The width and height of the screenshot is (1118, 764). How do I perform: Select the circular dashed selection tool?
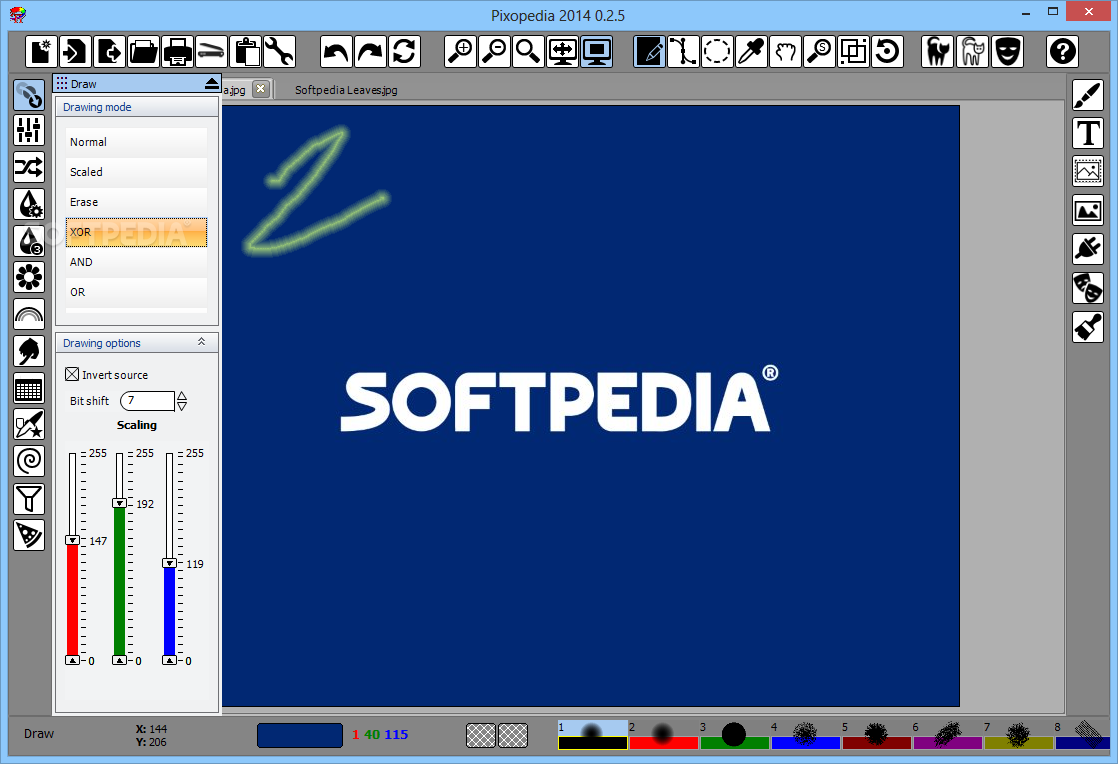click(717, 51)
